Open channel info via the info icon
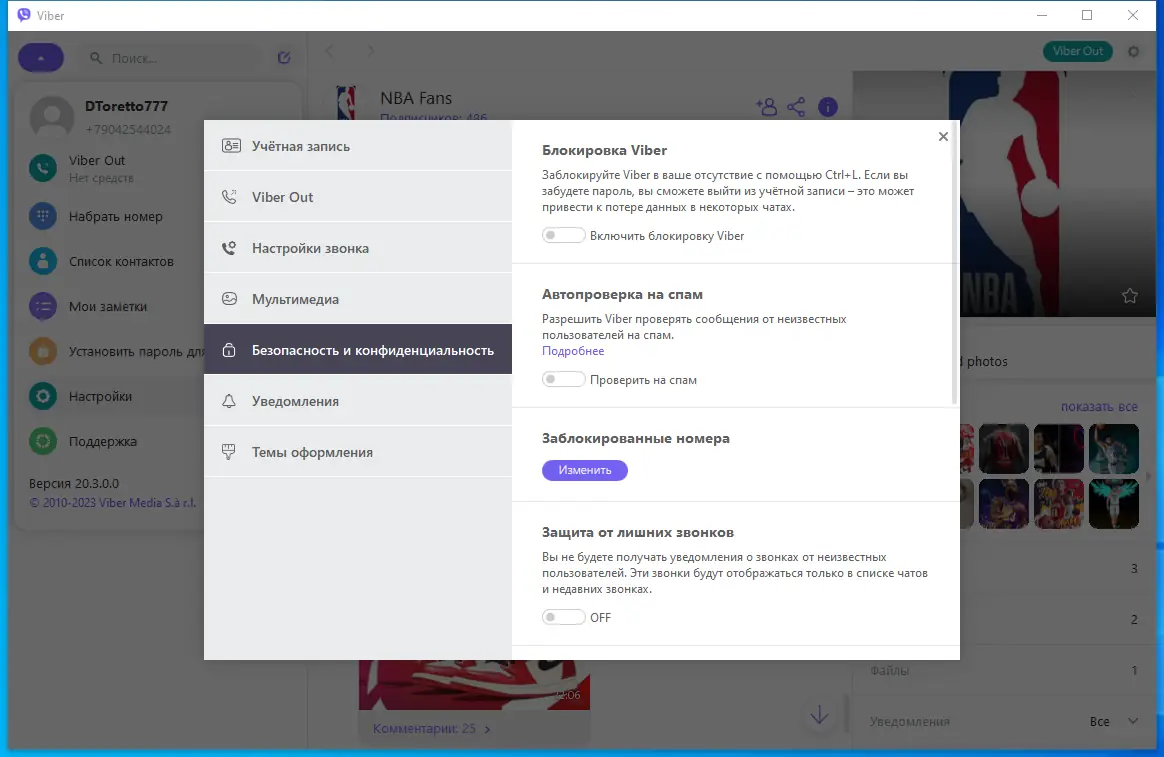The width and height of the screenshot is (1164, 757). [828, 106]
